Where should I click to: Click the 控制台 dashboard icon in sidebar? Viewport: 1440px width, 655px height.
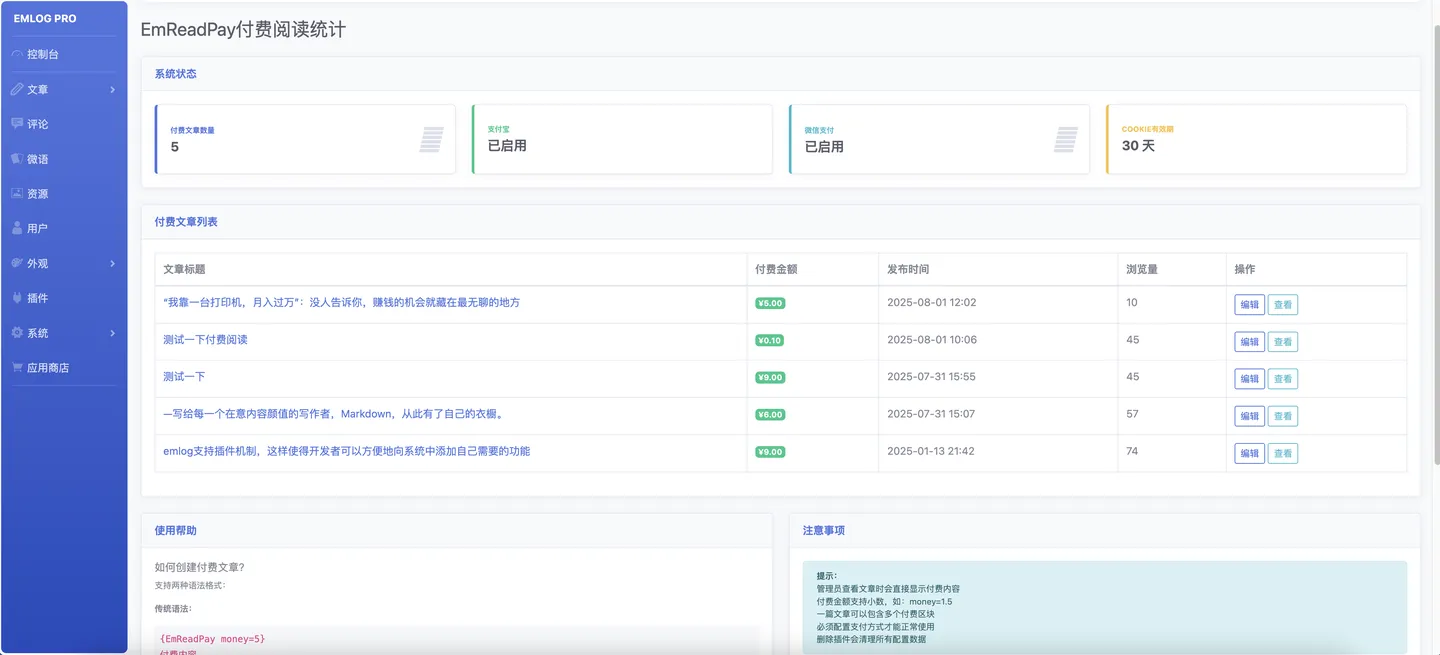17,54
